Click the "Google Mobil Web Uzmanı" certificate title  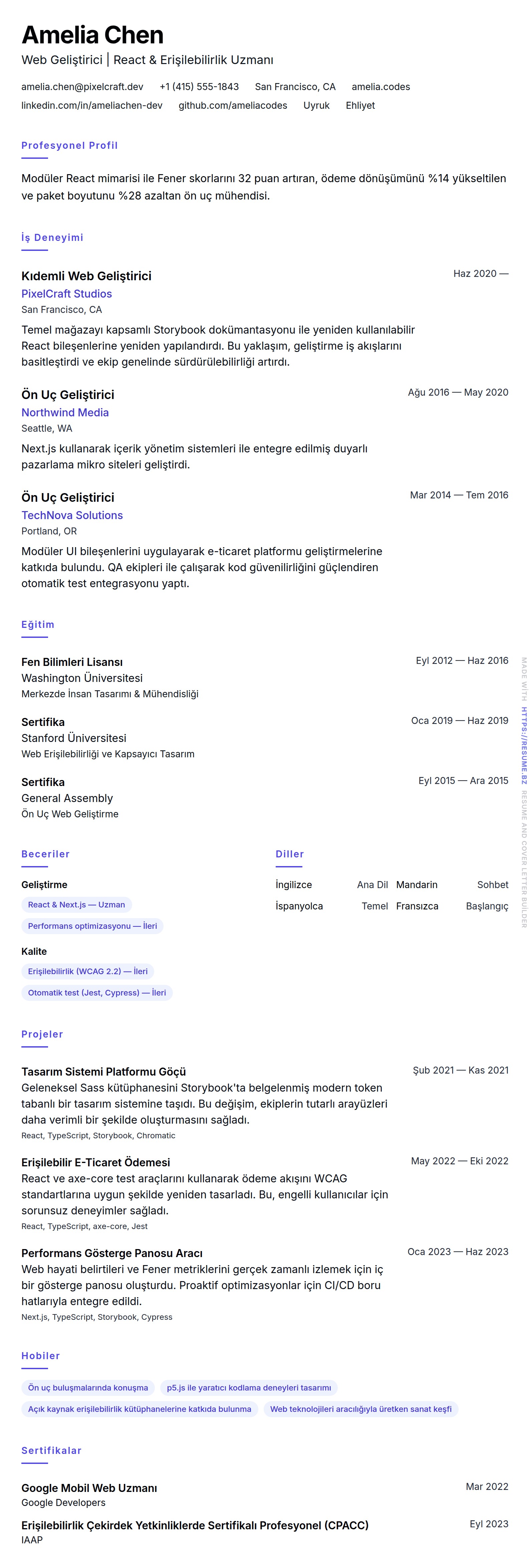[x=89, y=1487]
